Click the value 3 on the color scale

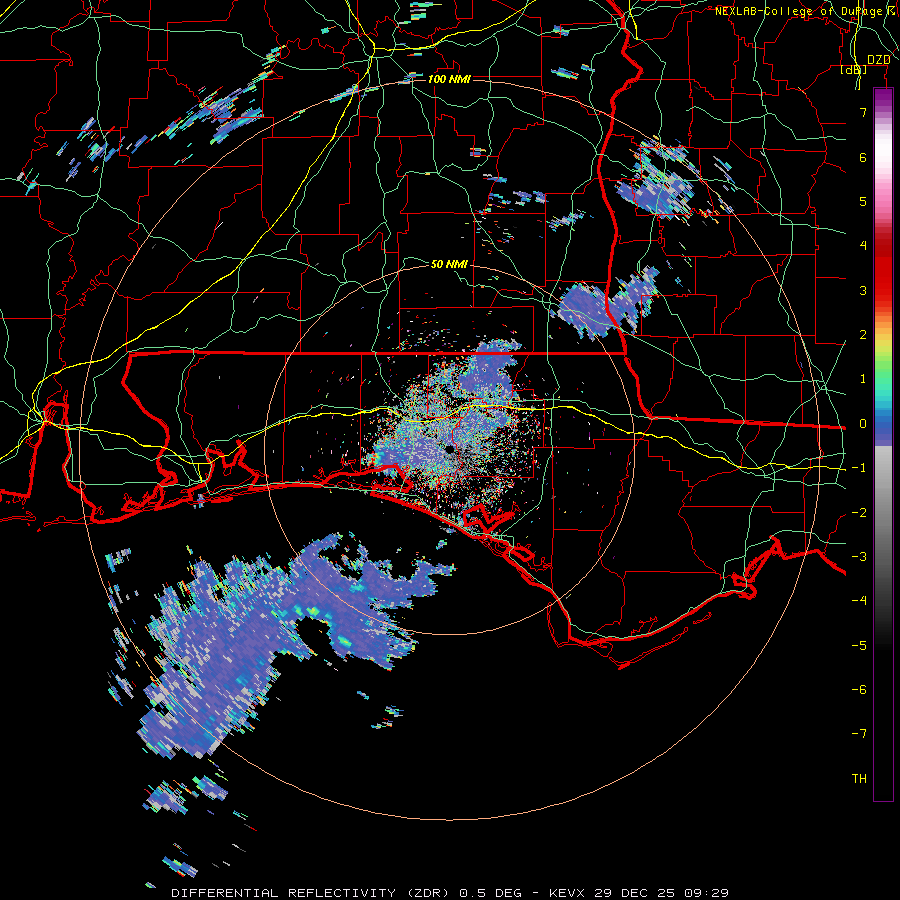coord(863,290)
